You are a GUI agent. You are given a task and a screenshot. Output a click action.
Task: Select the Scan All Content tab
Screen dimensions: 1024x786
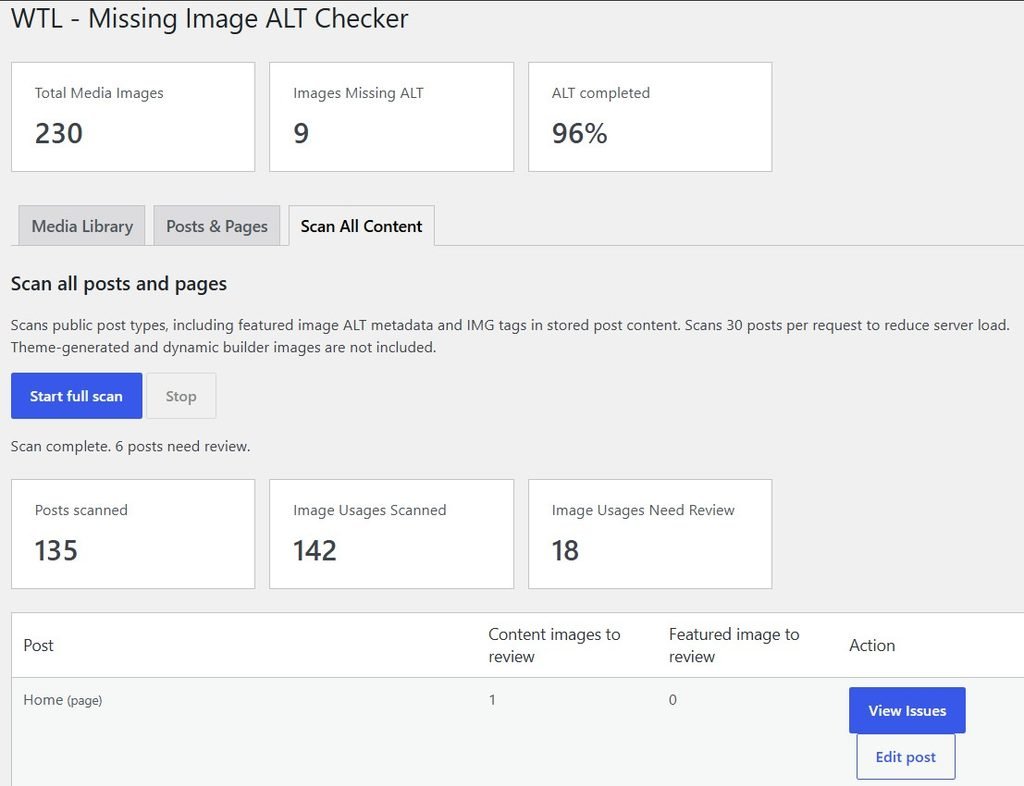point(361,226)
